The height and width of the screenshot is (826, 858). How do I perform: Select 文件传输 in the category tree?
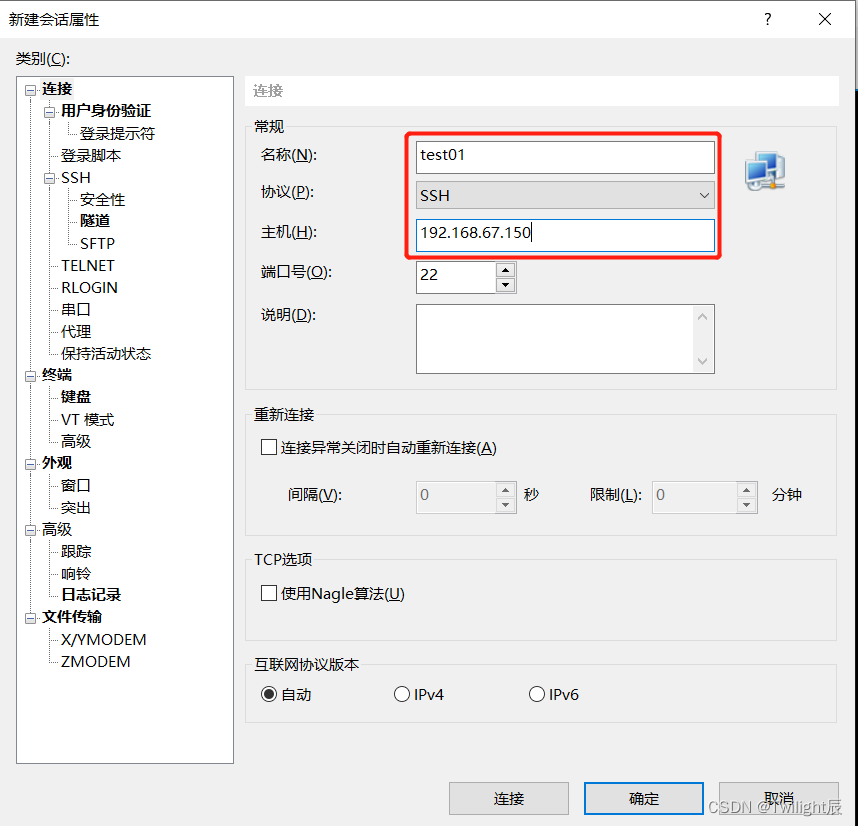[x=72, y=617]
